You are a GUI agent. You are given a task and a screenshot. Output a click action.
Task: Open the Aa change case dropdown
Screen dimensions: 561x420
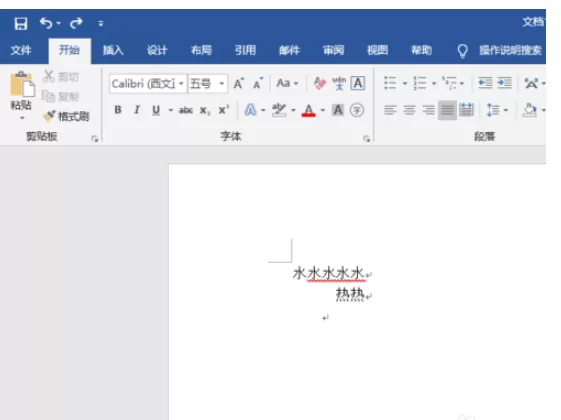[287, 83]
